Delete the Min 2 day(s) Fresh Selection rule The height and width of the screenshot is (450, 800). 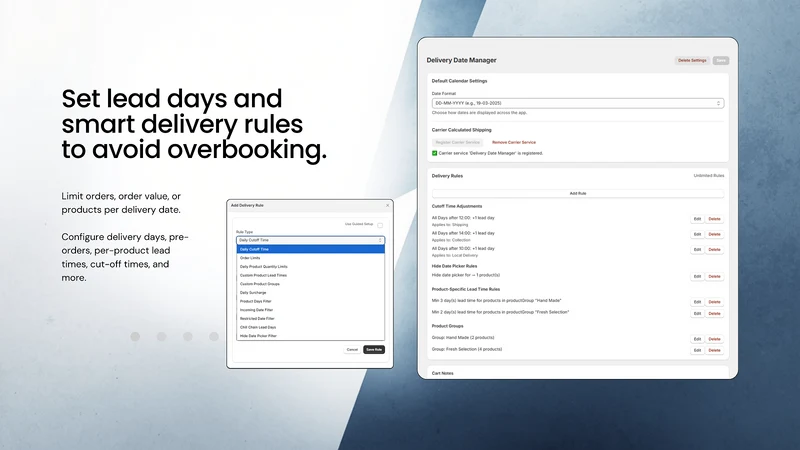tap(714, 313)
